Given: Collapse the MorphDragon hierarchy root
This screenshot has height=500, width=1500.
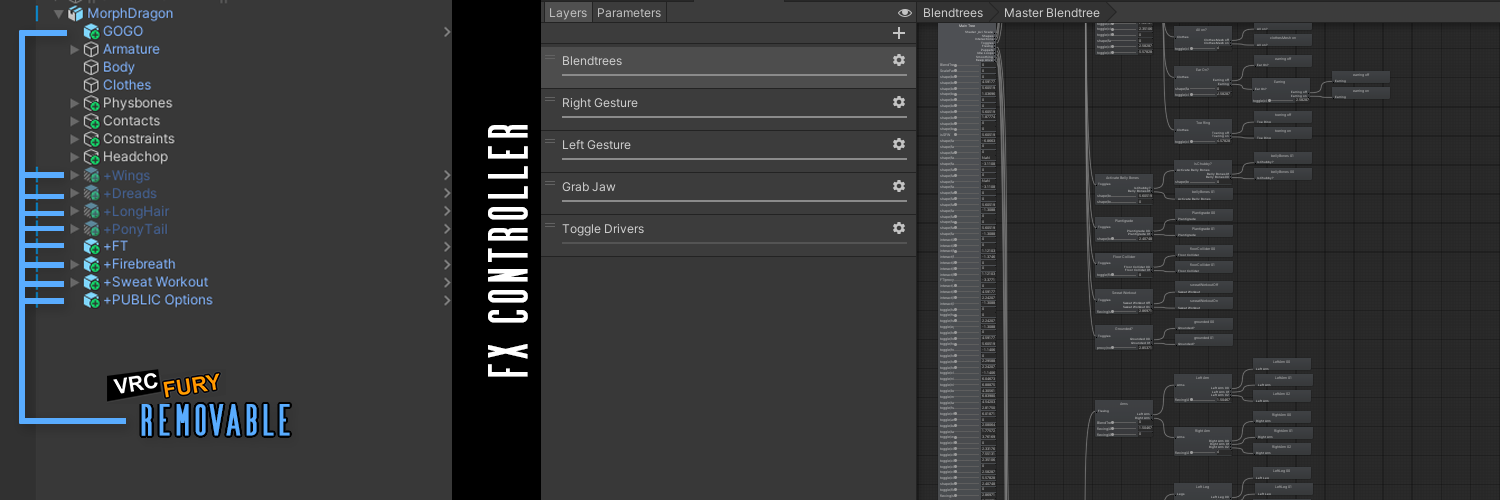Looking at the screenshot, I should (58, 14).
